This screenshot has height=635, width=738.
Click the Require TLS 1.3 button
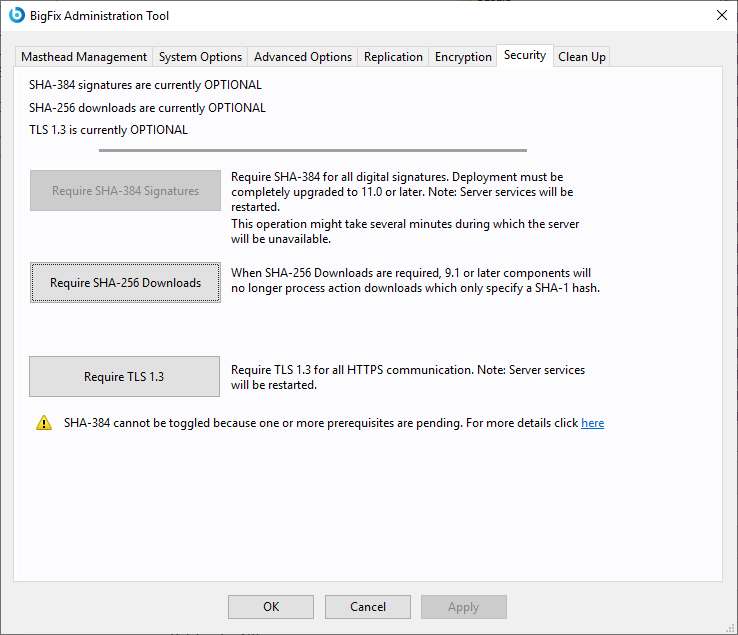pyautogui.click(x=124, y=377)
